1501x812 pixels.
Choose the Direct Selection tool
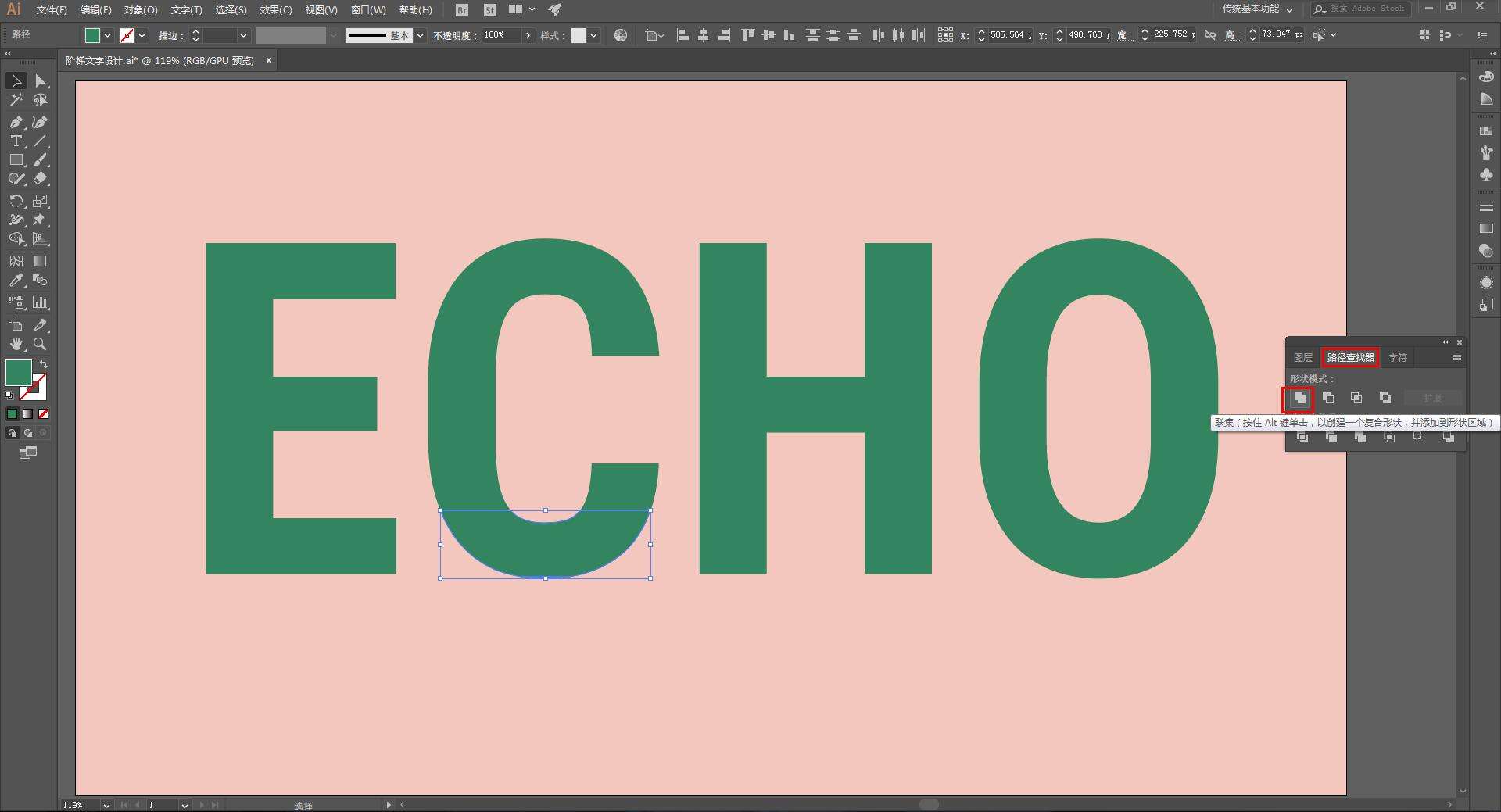coord(41,81)
